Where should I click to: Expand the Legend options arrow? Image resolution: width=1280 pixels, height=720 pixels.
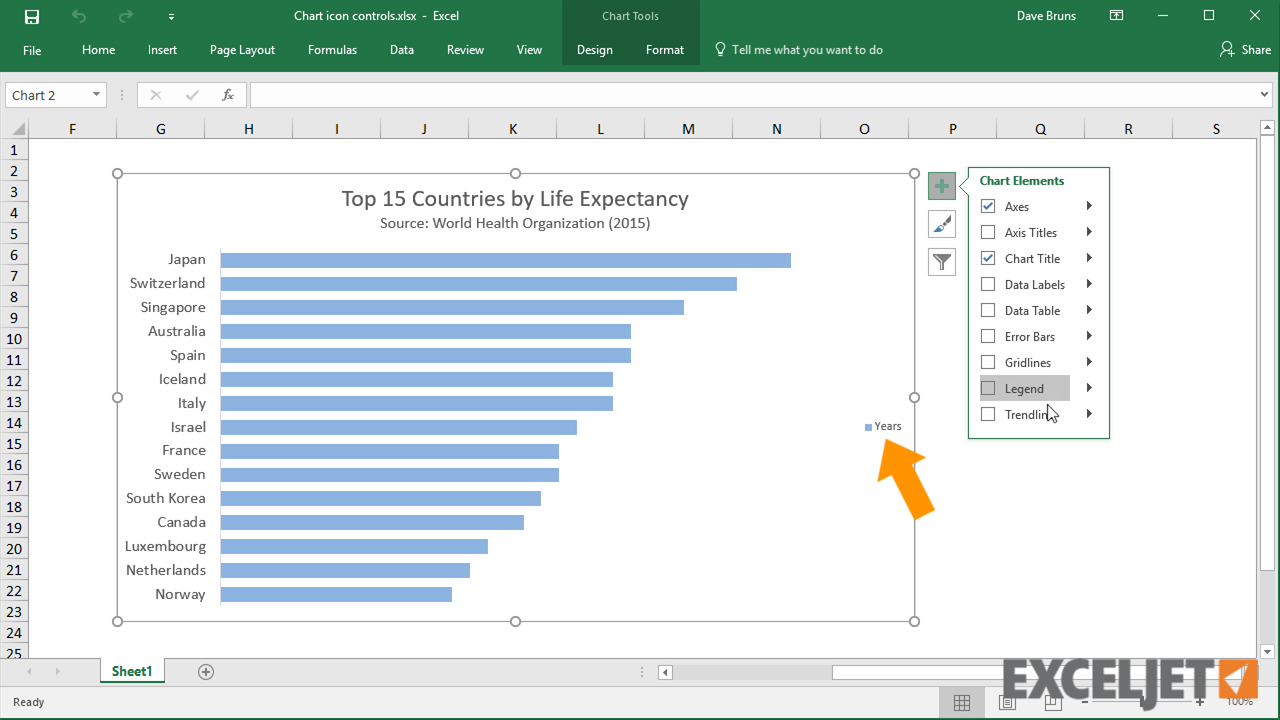coord(1088,388)
